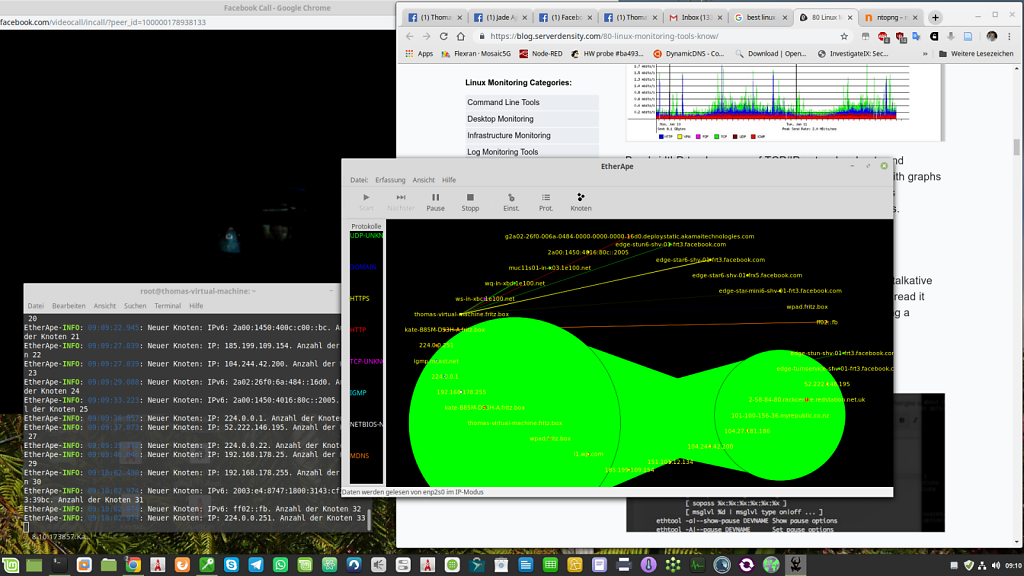Open a new Chrome tab
Image resolution: width=1024 pixels, height=576 pixels.
coord(936,17)
